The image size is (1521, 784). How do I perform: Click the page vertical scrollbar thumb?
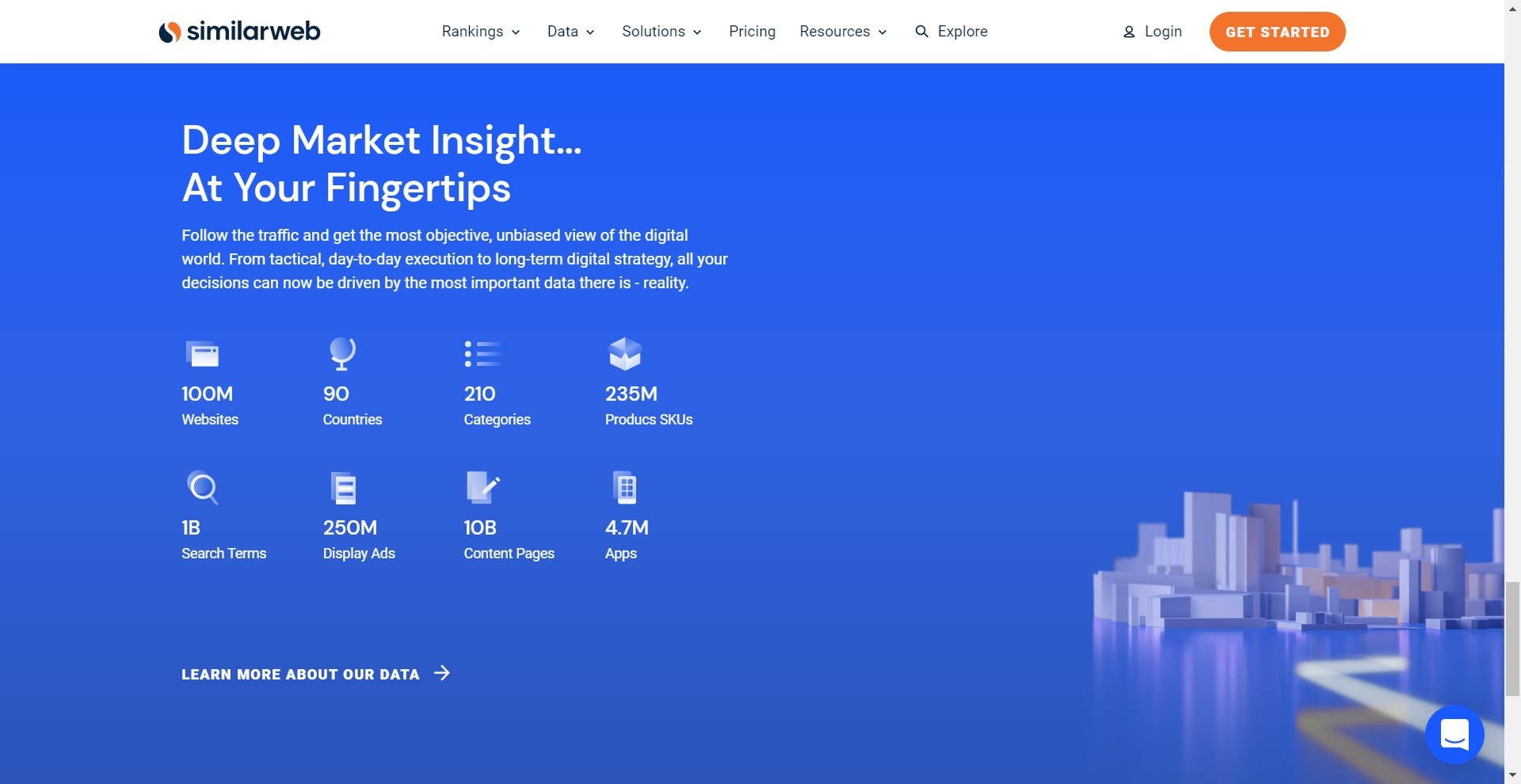[x=1512, y=638]
